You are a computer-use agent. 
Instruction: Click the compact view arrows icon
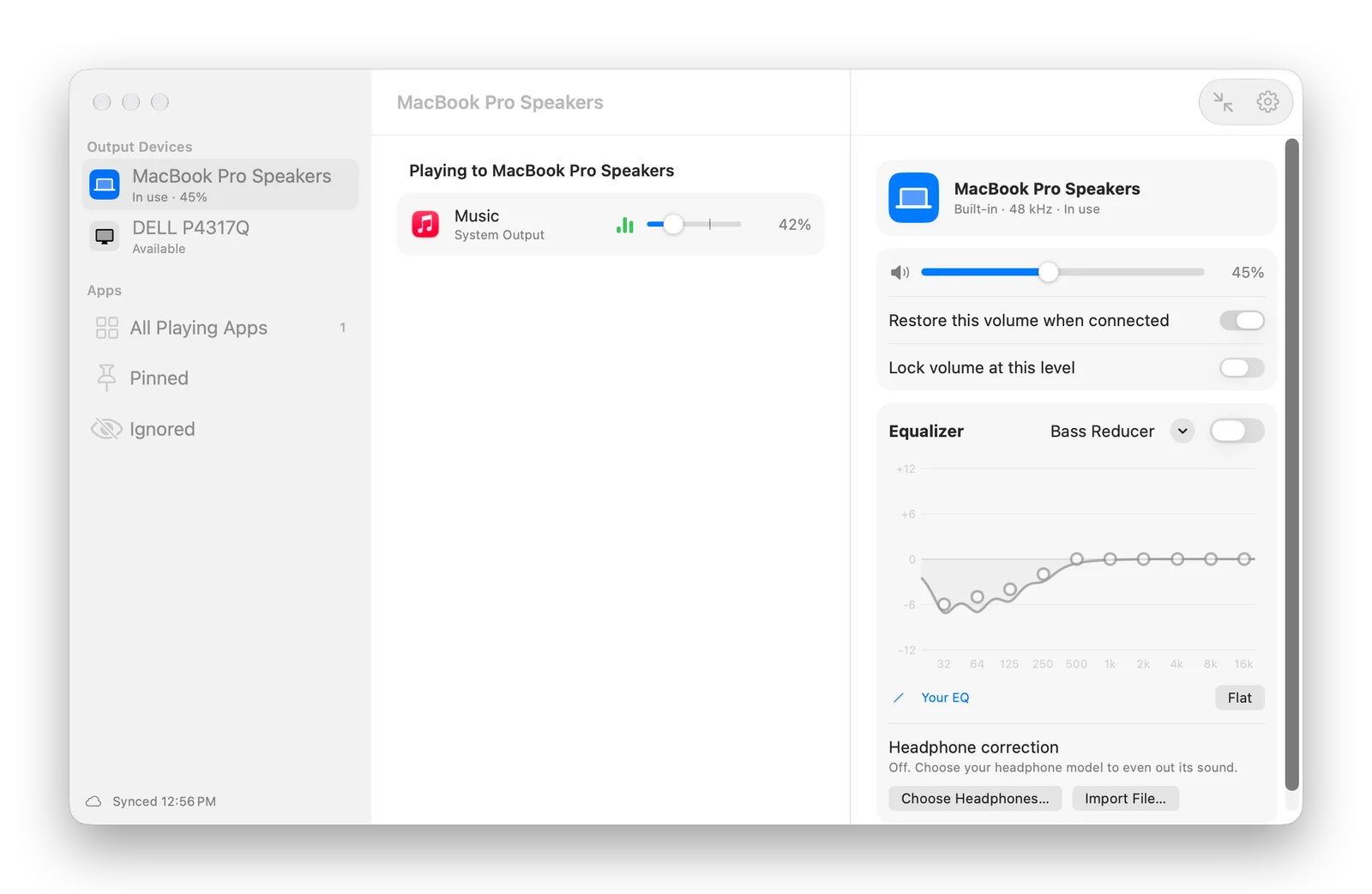pyautogui.click(x=1223, y=102)
